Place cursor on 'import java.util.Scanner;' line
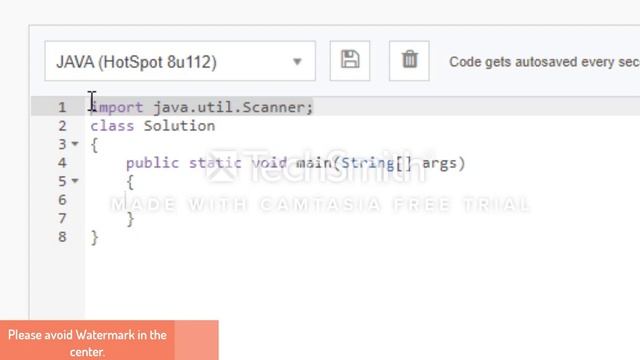640x360 pixels. click(x=202, y=107)
